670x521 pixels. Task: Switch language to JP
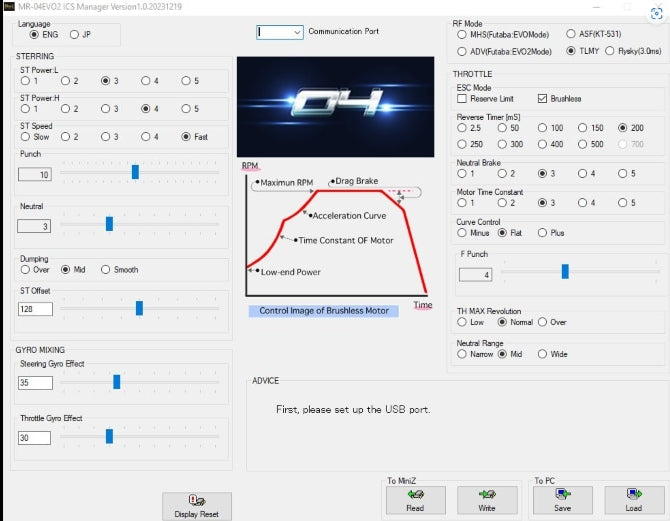tap(74, 34)
